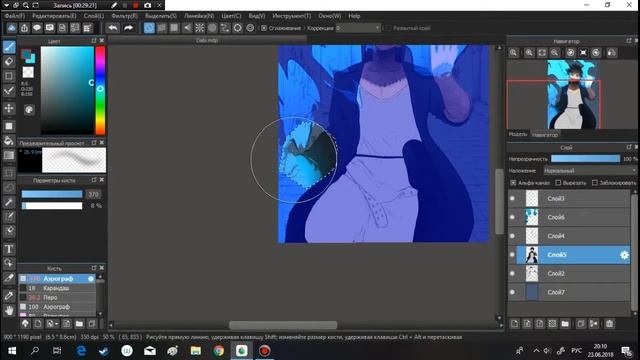Viewport: 640px width, 360px height.
Task: Adjust the brush size slider
Action: click(x=52, y=194)
